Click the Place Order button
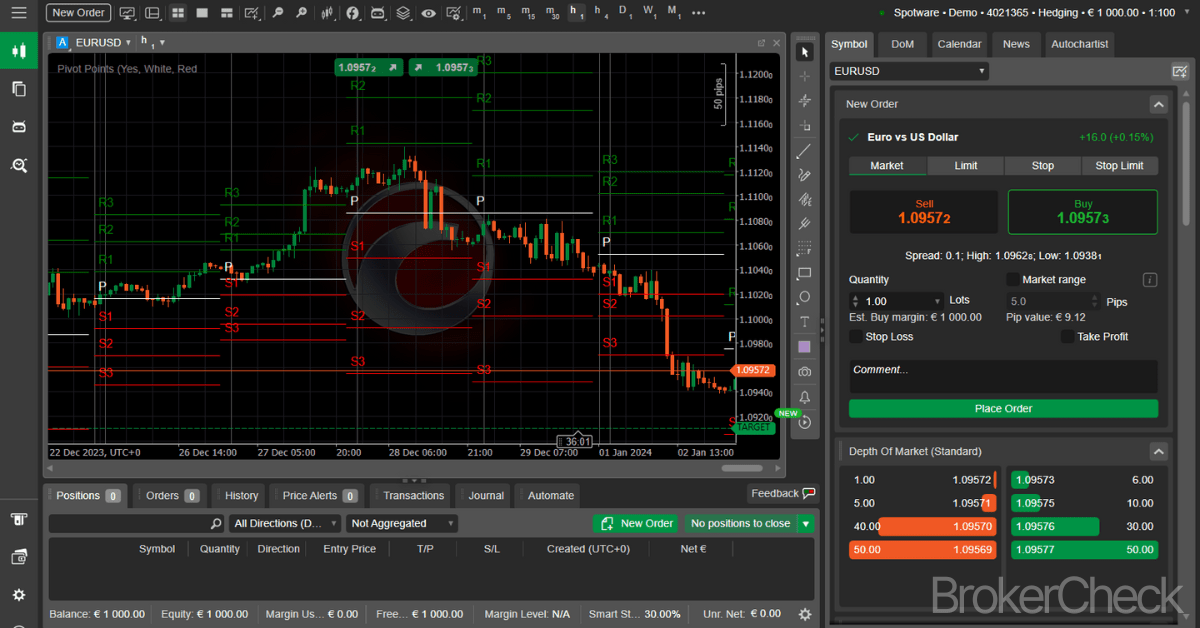The width and height of the screenshot is (1200, 628). click(x=1003, y=408)
